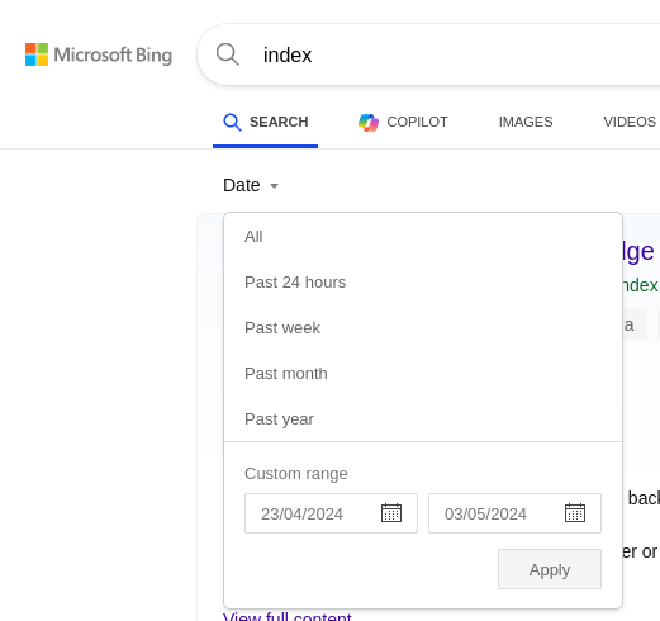Switch to the IMAGES tab

click(x=525, y=122)
